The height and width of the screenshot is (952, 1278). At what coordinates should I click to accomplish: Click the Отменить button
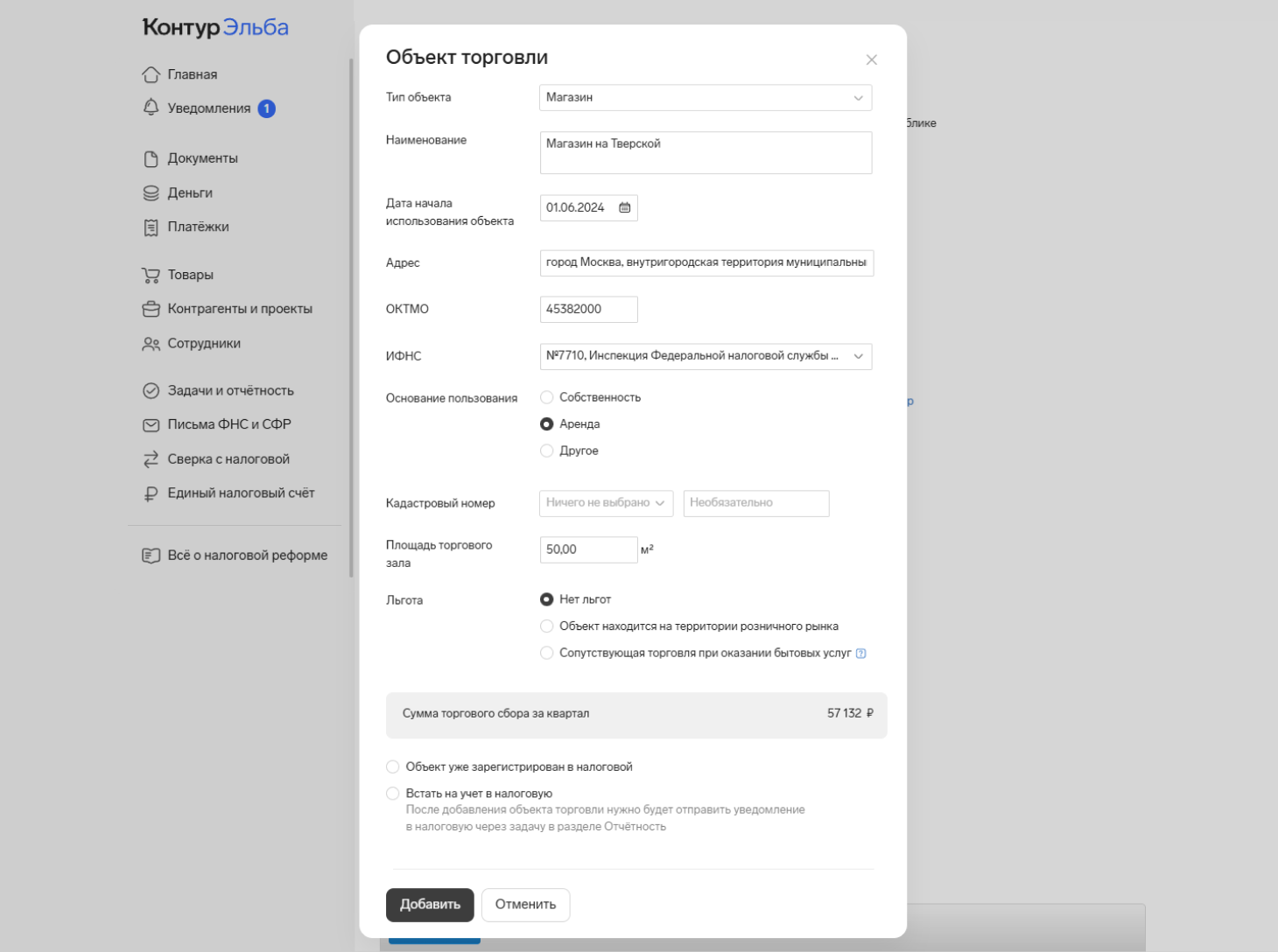[x=525, y=905]
